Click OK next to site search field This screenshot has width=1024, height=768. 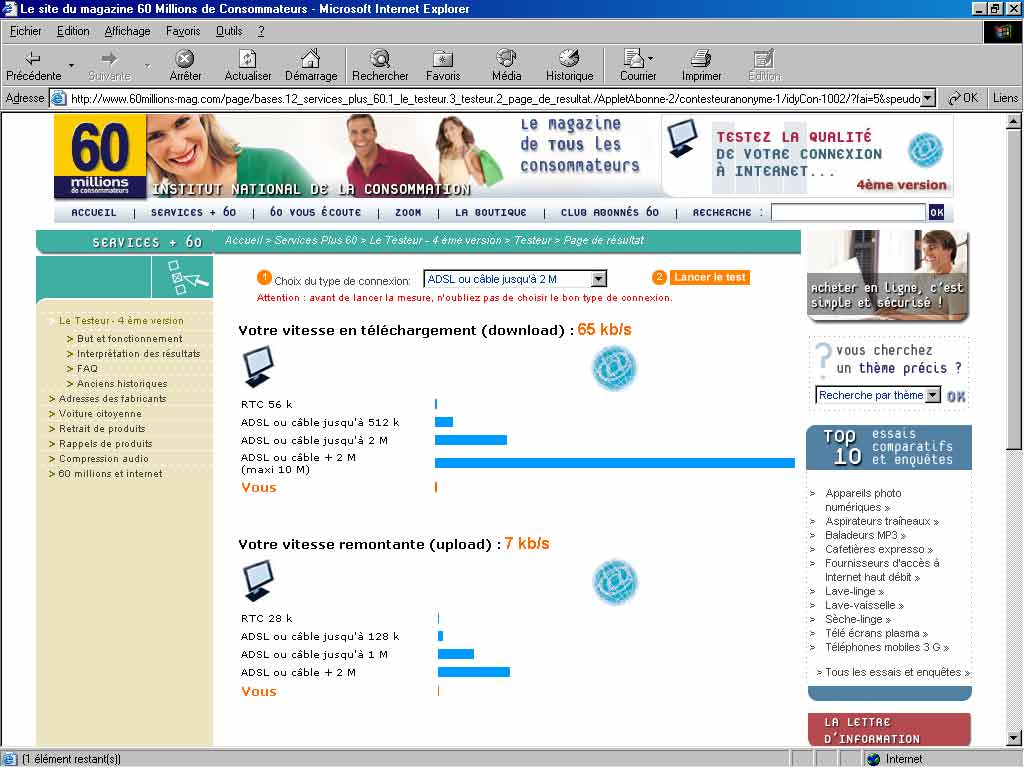pyautogui.click(x=936, y=212)
